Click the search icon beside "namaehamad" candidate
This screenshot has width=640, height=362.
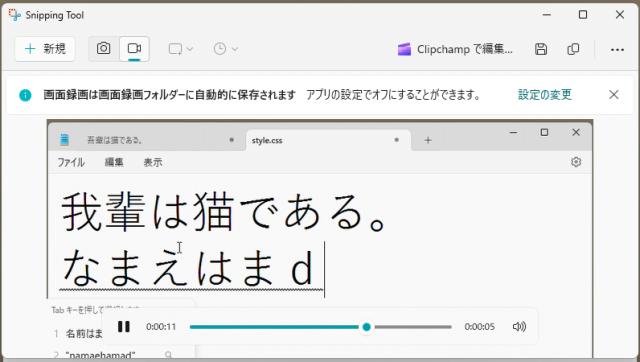[x=169, y=355]
